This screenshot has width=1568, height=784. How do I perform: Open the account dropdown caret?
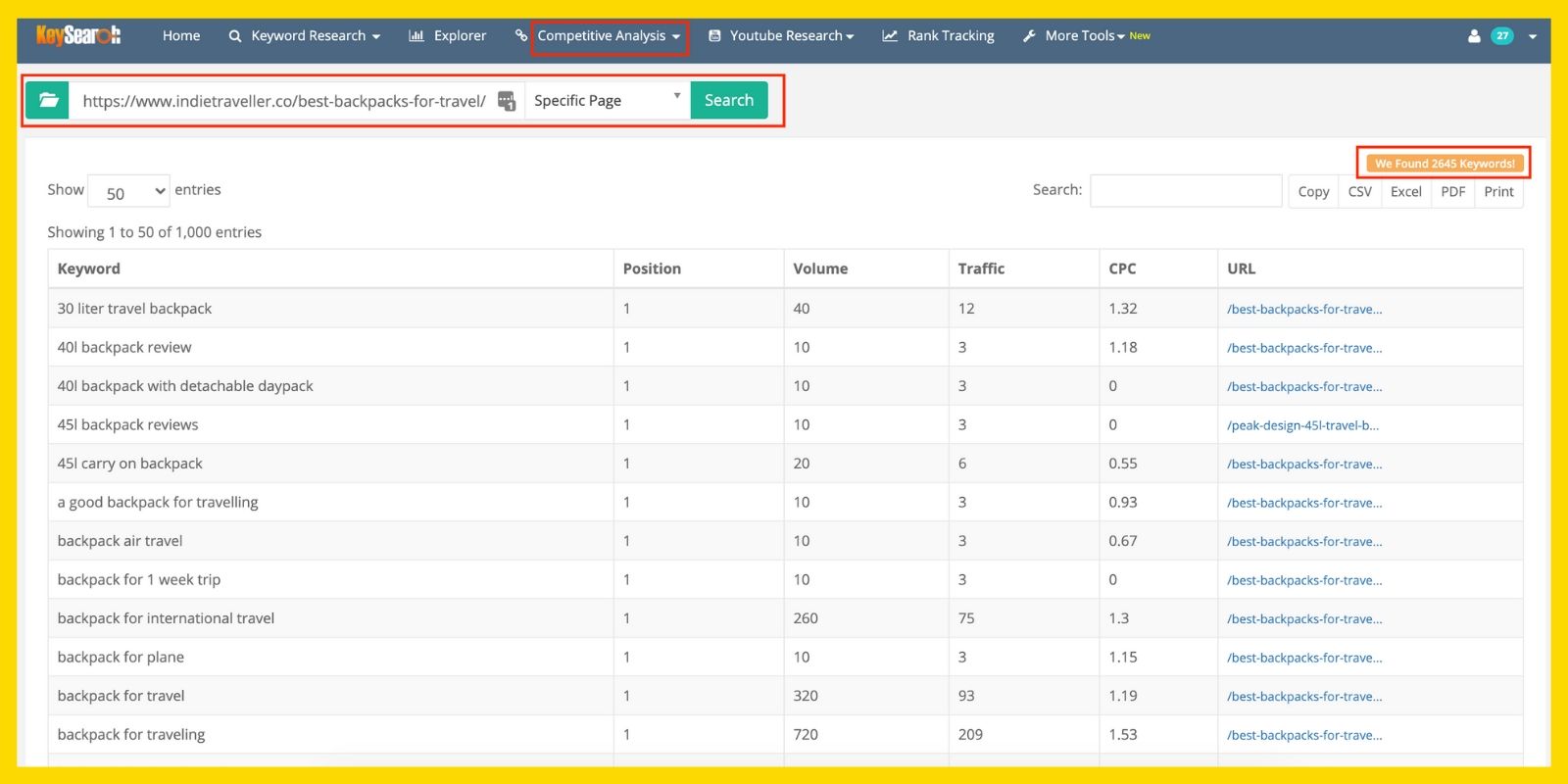[x=1533, y=36]
